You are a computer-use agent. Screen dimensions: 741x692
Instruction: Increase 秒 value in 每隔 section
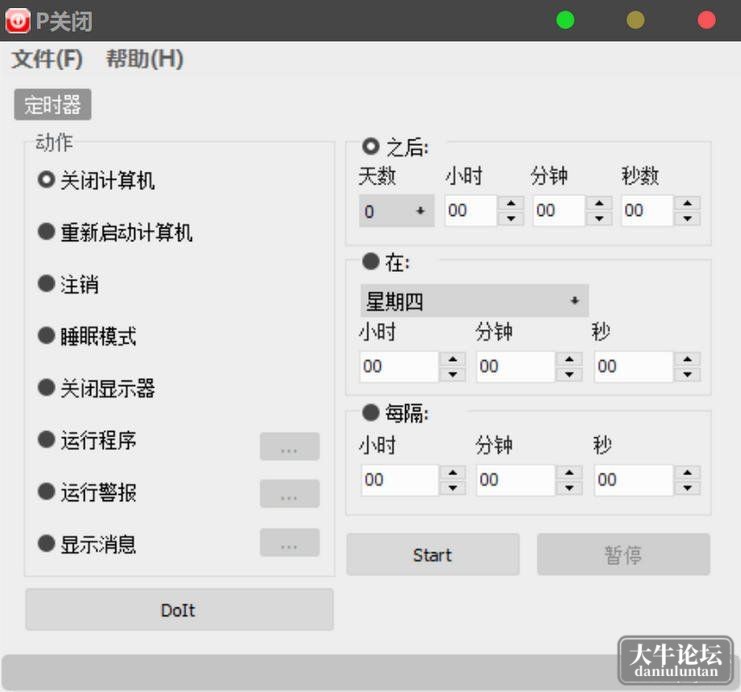tap(688, 473)
